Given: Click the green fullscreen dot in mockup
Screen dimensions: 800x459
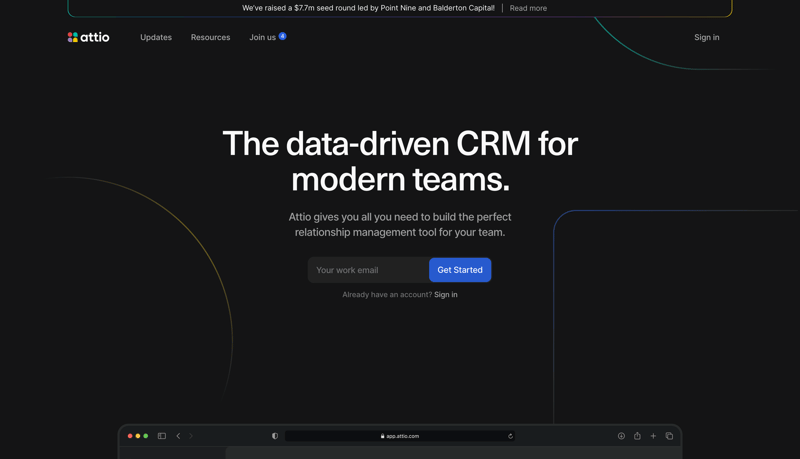Looking at the screenshot, I should [146, 436].
